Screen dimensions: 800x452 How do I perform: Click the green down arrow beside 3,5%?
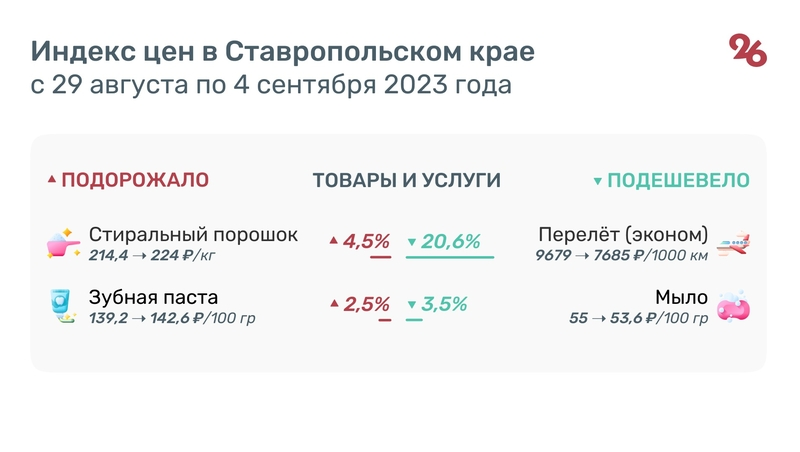[411, 305]
